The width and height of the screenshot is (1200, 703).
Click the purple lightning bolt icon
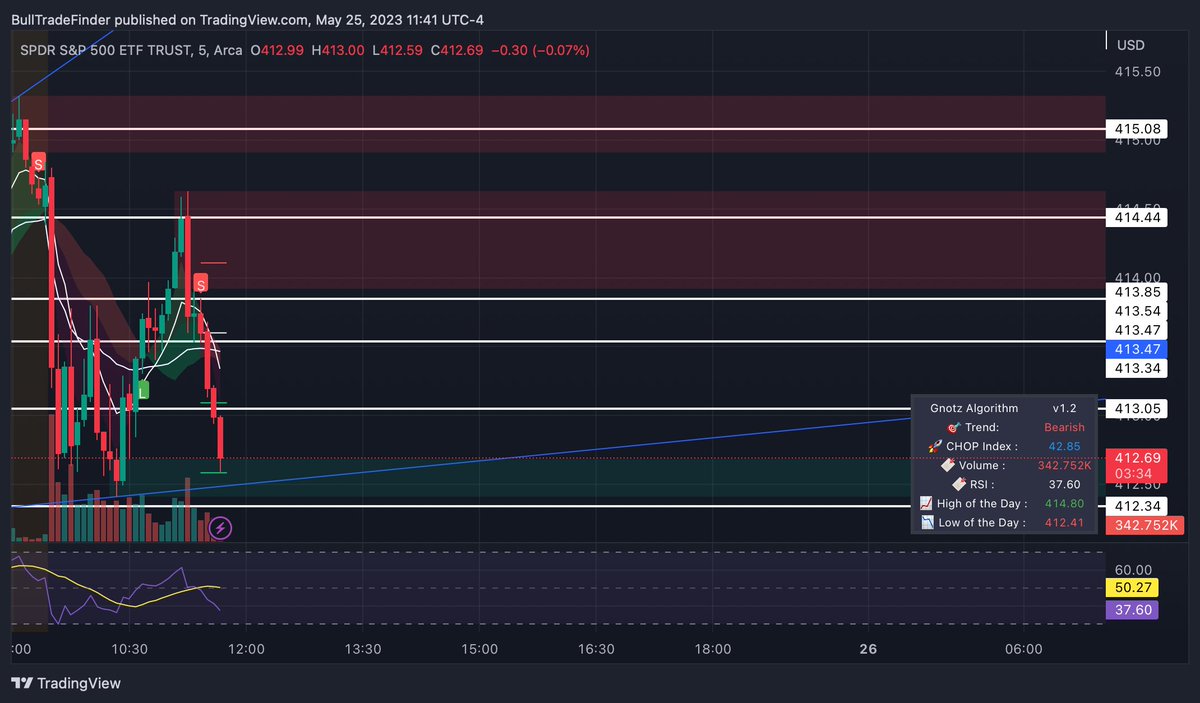(222, 527)
